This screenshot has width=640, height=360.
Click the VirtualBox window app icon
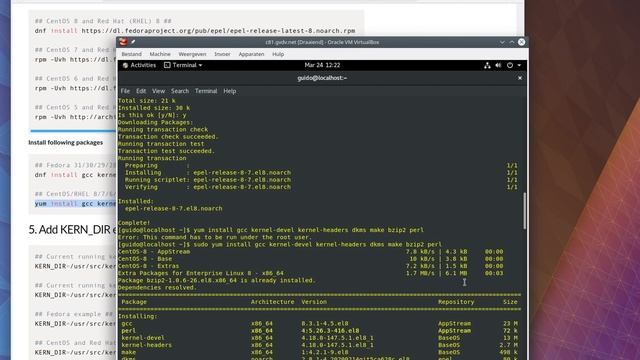tap(123, 42)
